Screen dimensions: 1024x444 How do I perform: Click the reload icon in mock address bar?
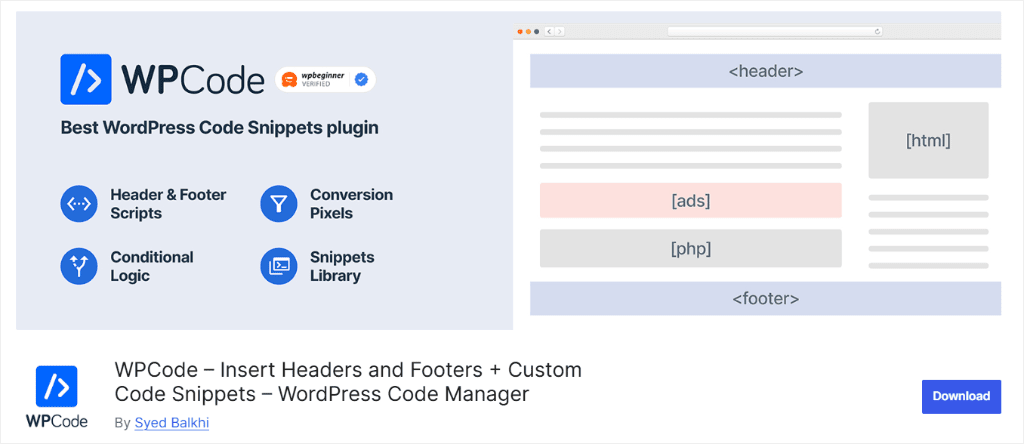click(877, 31)
